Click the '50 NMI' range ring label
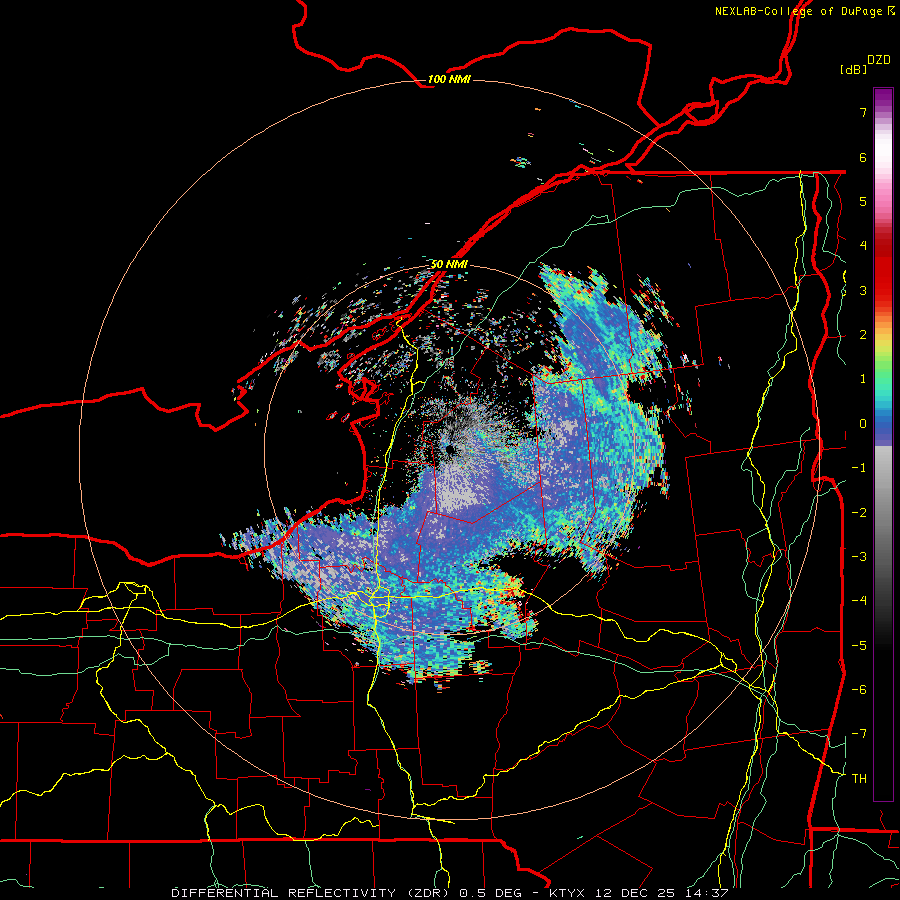The height and width of the screenshot is (900, 900). tap(449, 264)
